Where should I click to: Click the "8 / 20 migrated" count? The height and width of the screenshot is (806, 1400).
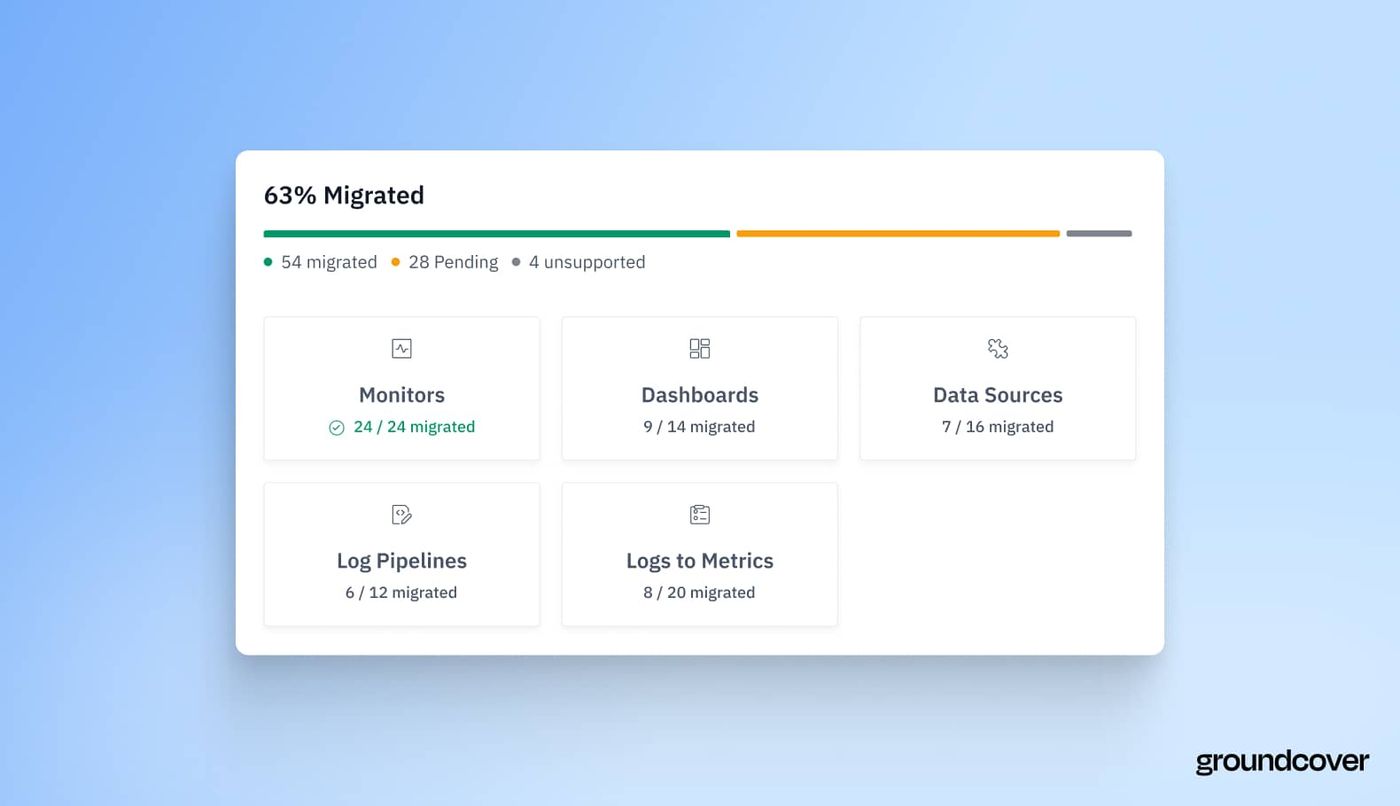tap(700, 593)
